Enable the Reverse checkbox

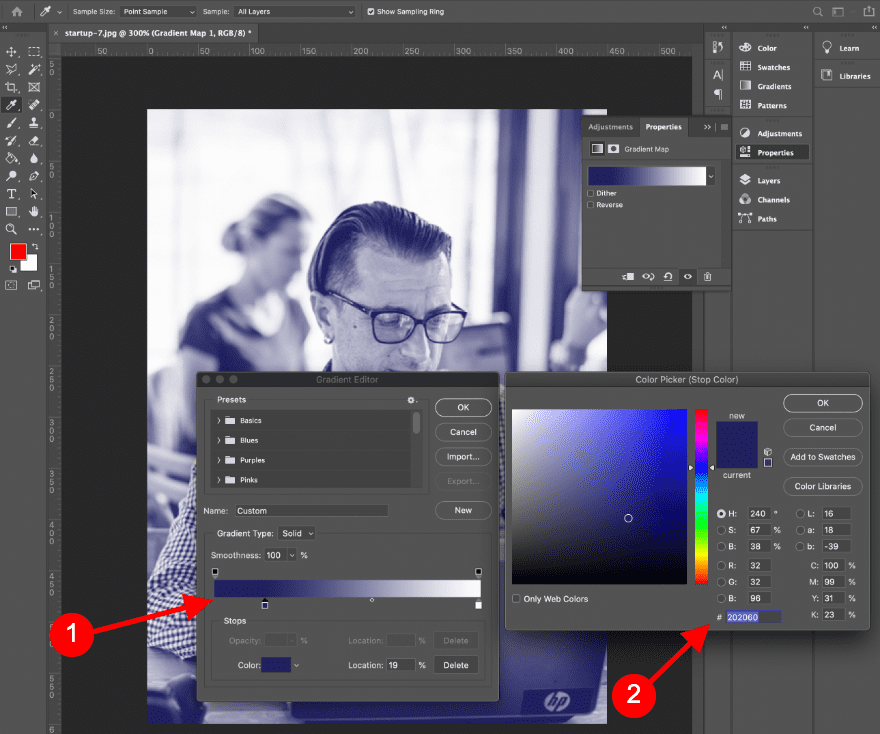coord(591,205)
